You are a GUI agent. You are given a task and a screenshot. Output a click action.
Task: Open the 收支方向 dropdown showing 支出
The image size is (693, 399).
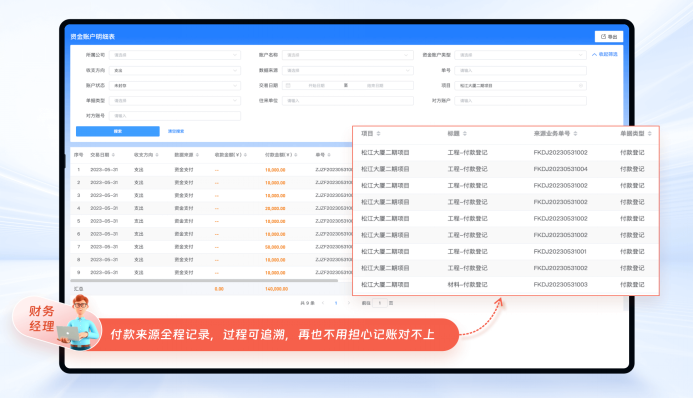175,70
